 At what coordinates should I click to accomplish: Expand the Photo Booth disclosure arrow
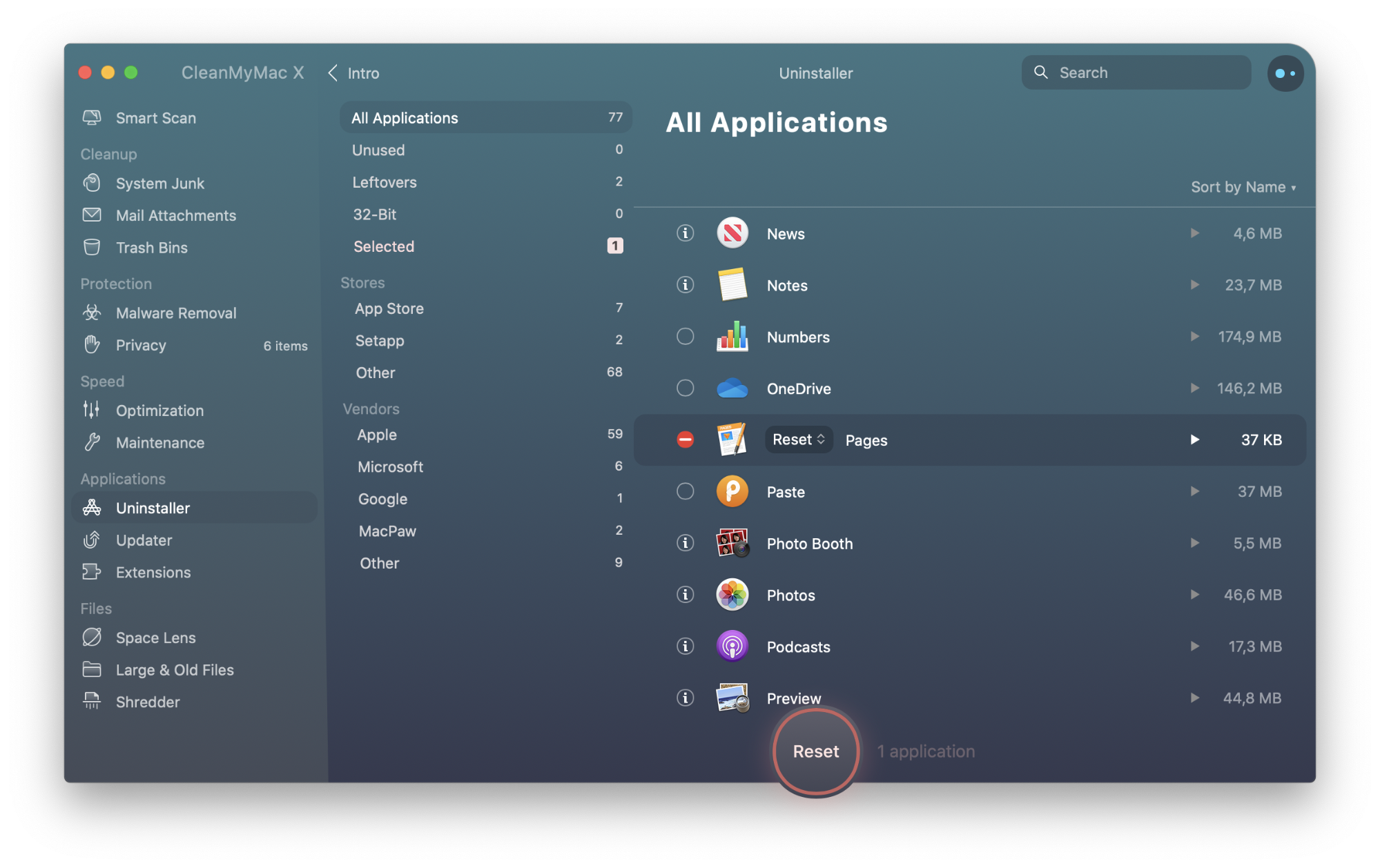(x=1194, y=543)
